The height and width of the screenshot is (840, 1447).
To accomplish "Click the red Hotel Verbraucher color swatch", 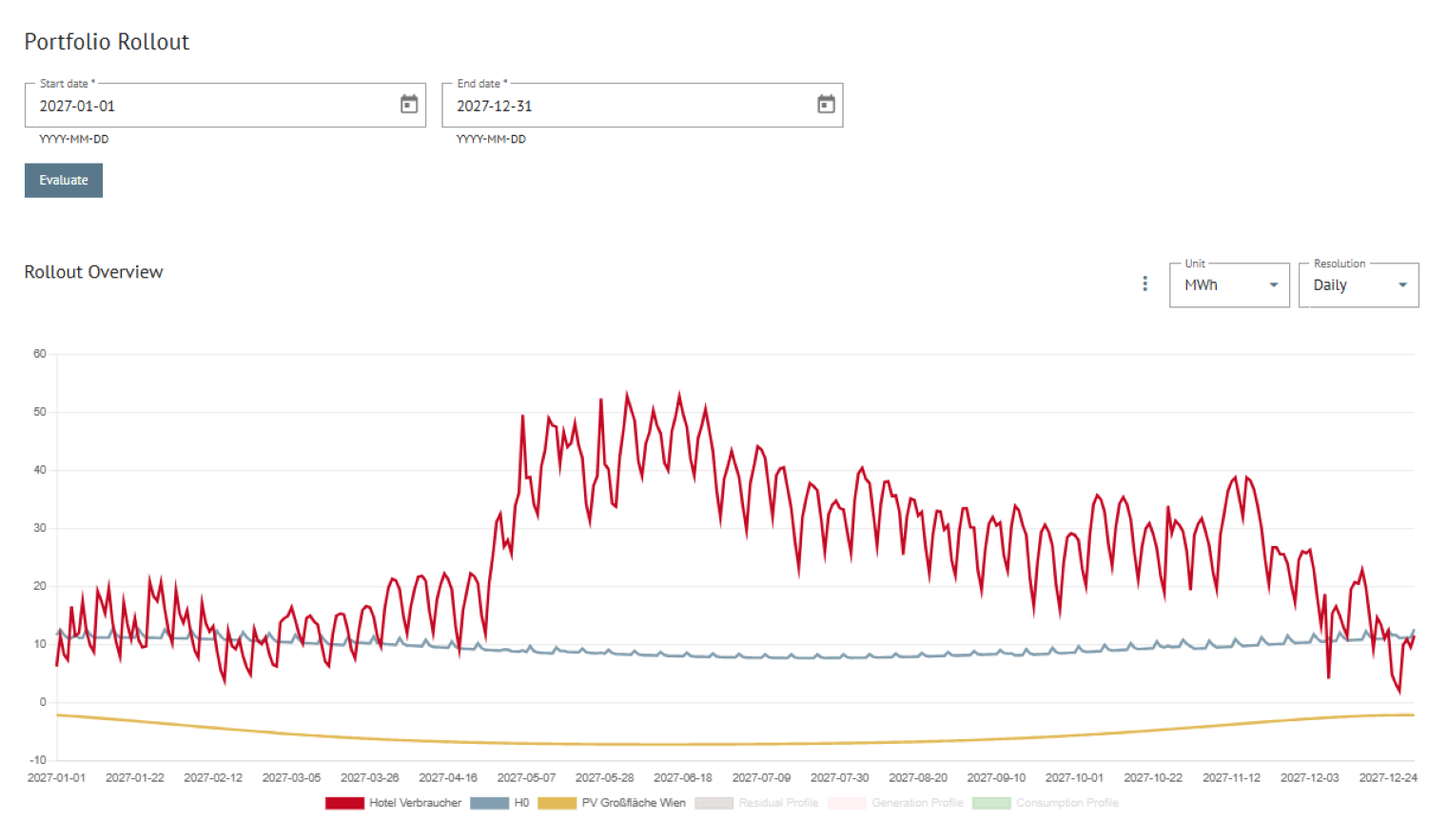I will coord(344,803).
